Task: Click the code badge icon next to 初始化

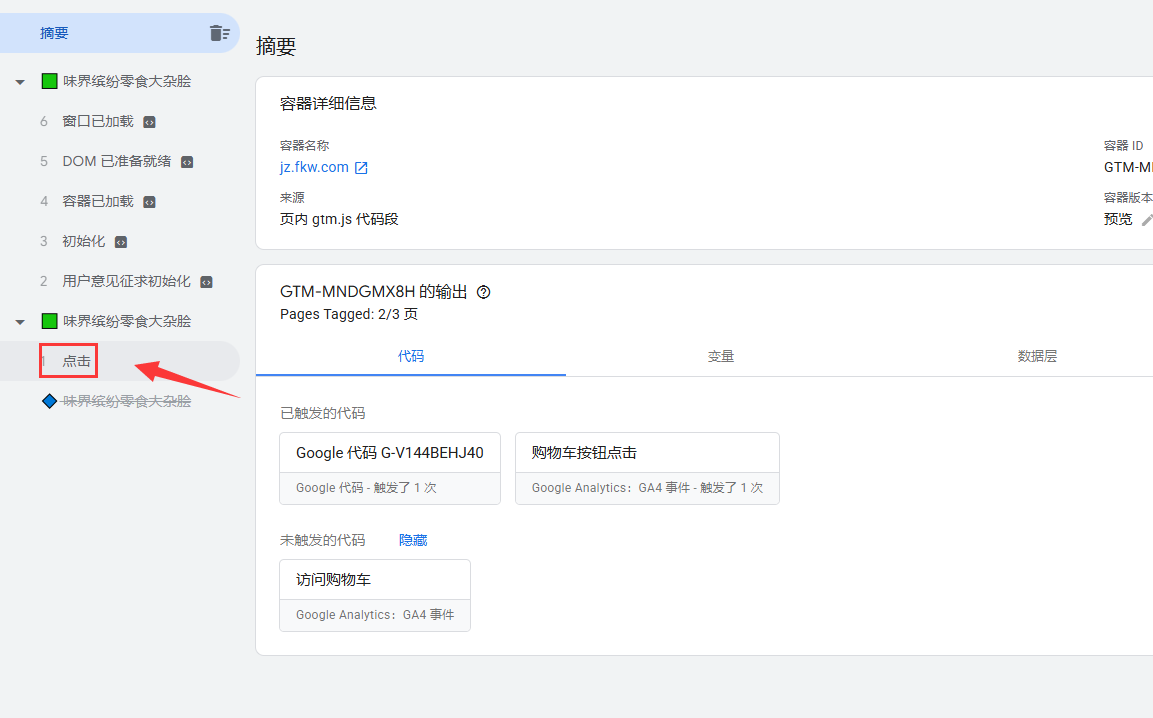Action: pyautogui.click(x=121, y=242)
